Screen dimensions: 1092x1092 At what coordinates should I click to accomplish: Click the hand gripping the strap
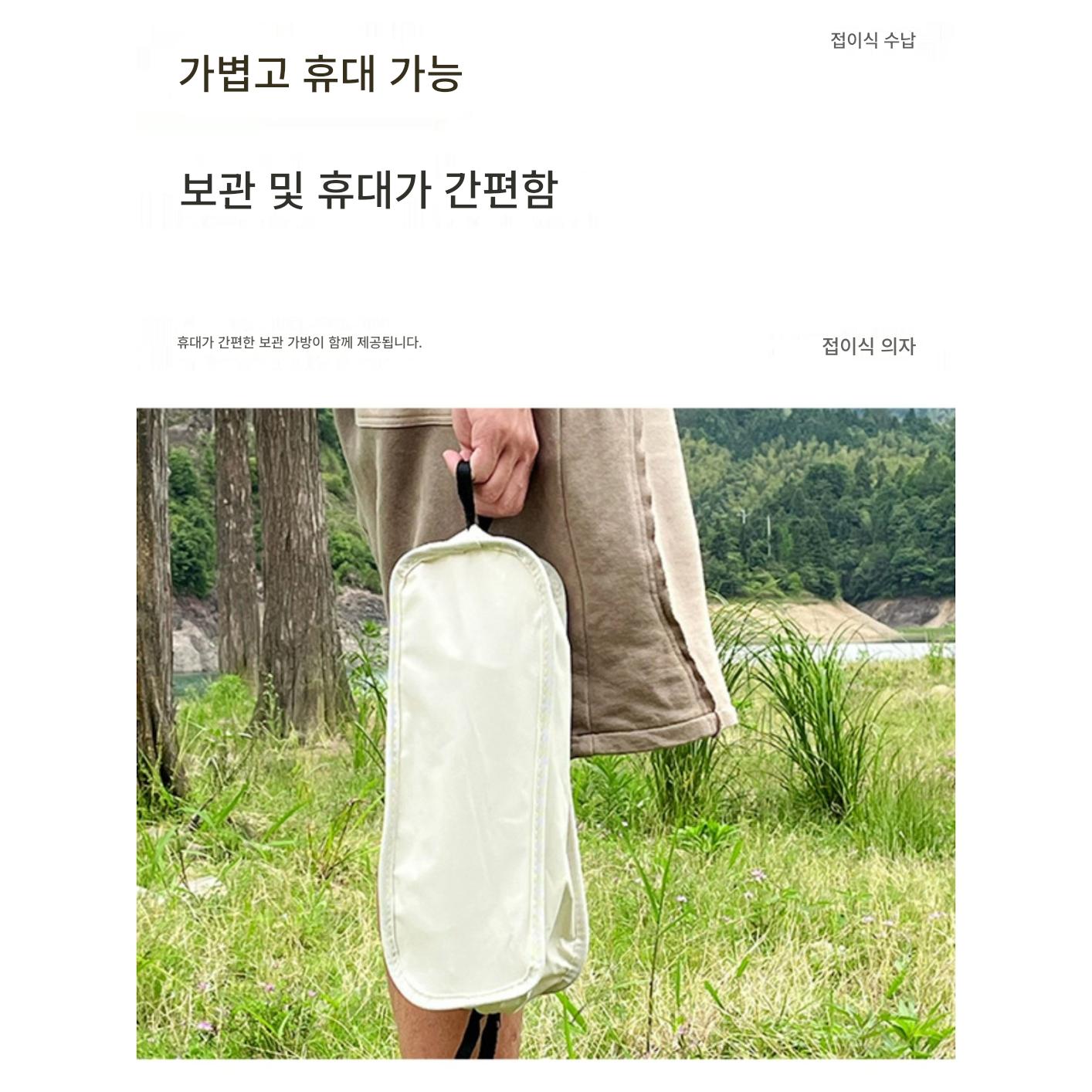[494, 460]
